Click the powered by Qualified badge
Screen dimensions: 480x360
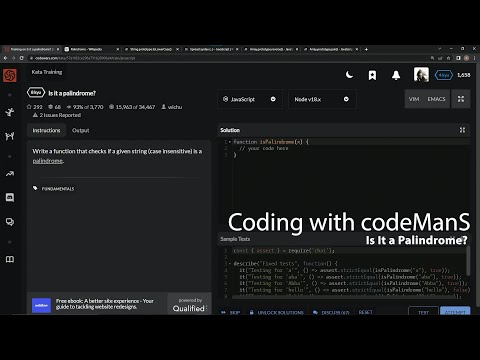point(189,305)
